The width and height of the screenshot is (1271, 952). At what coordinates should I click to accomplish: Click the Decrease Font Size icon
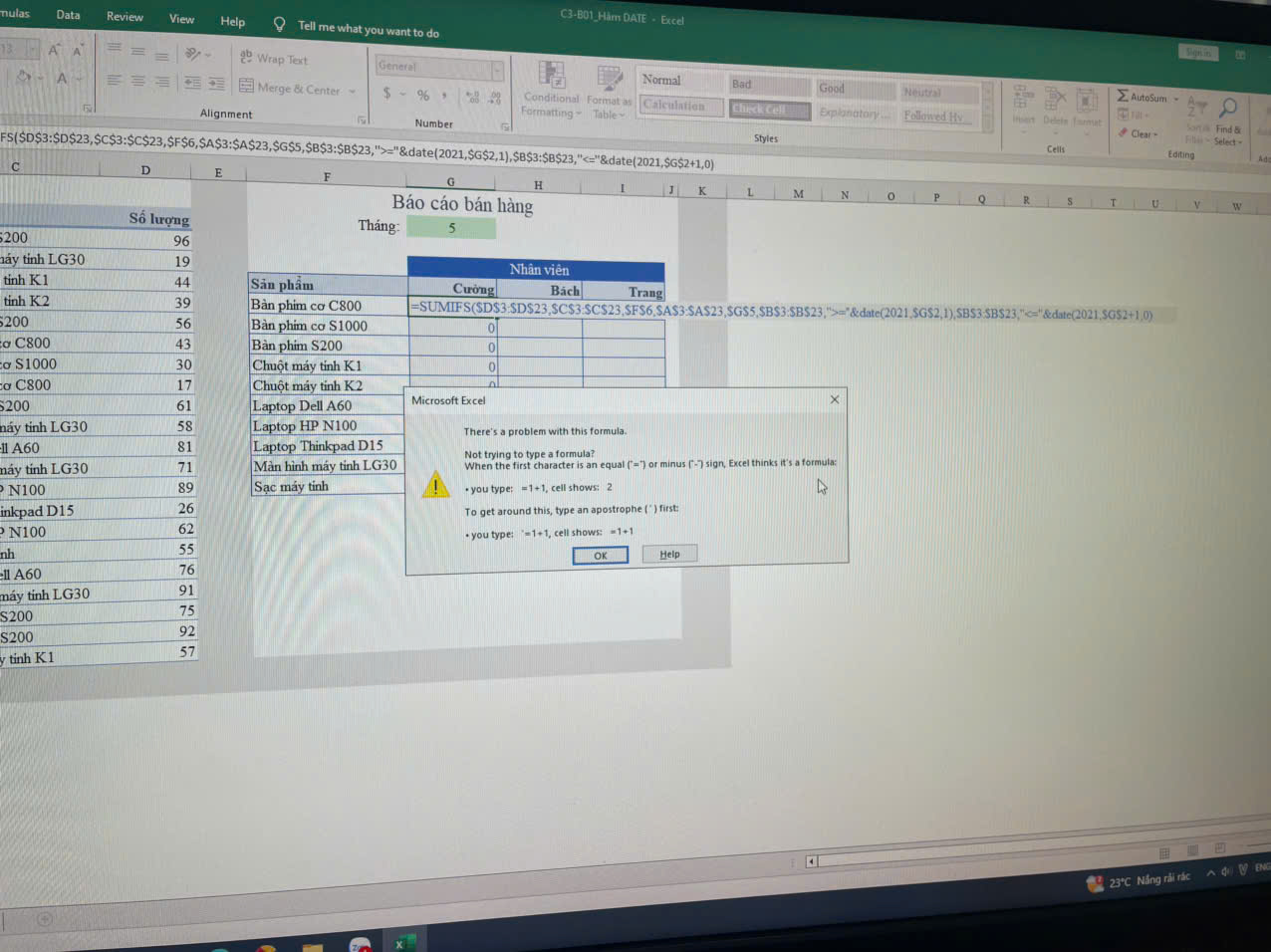[78, 50]
